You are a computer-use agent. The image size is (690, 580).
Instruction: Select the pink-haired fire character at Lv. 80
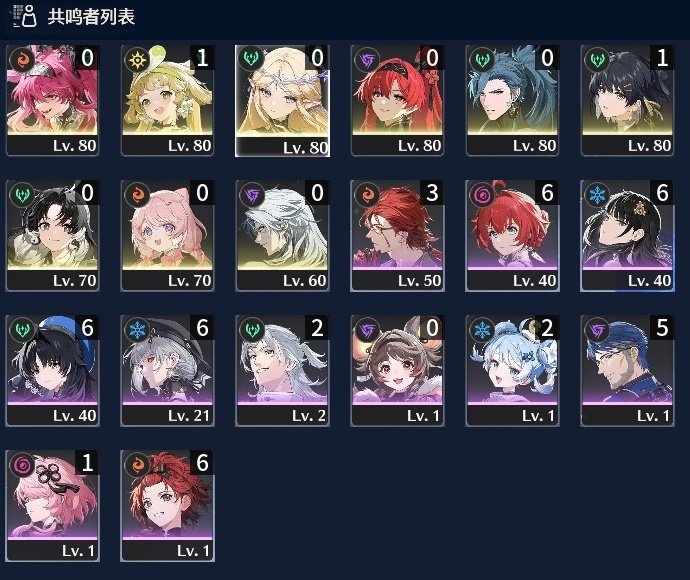tap(52, 100)
